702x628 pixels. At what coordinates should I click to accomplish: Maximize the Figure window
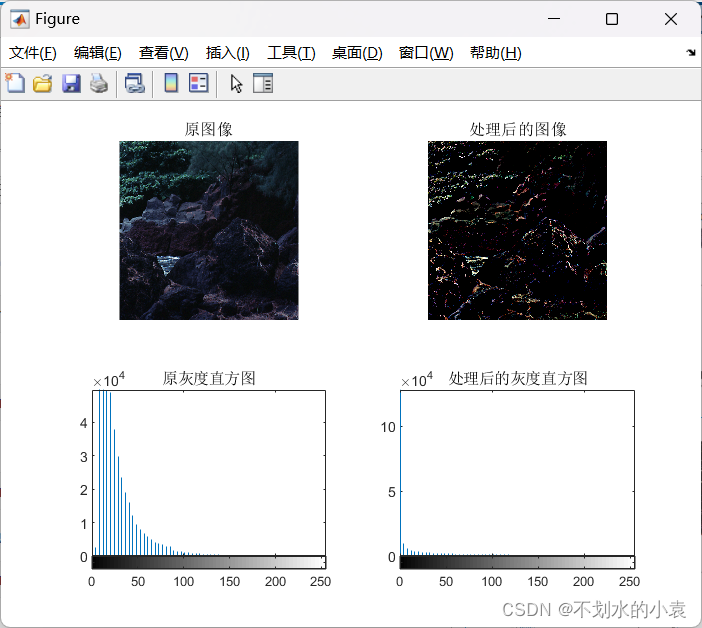pos(612,19)
